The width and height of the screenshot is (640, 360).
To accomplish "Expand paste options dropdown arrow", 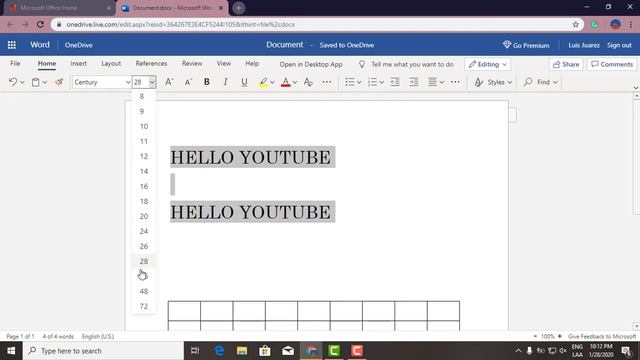I will pyautogui.click(x=45, y=82).
